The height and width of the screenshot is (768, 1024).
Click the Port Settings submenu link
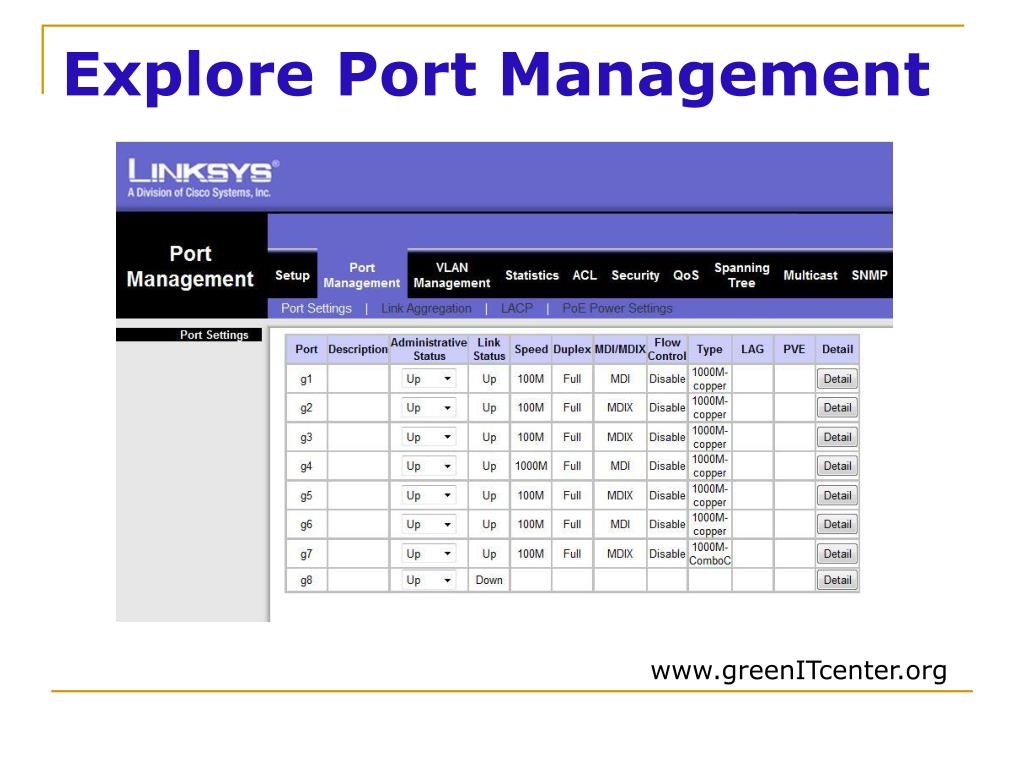[316, 308]
